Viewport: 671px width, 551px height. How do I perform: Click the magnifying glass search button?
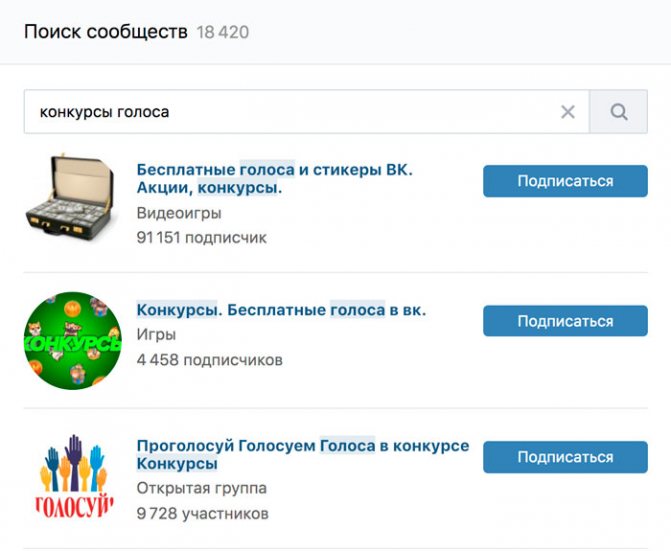pos(618,112)
